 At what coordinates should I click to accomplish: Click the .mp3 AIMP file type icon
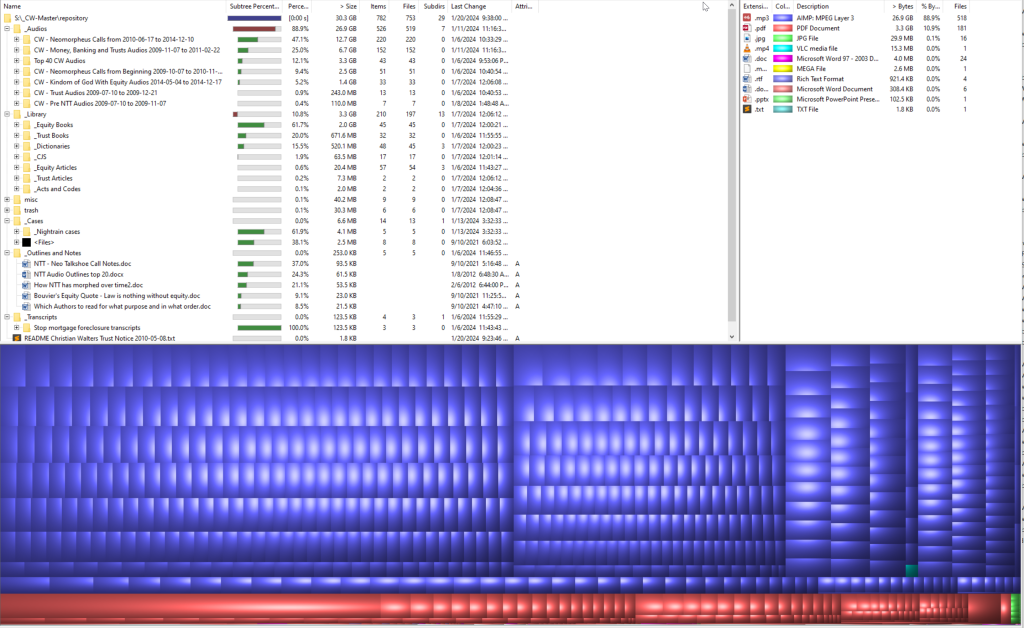[747, 18]
